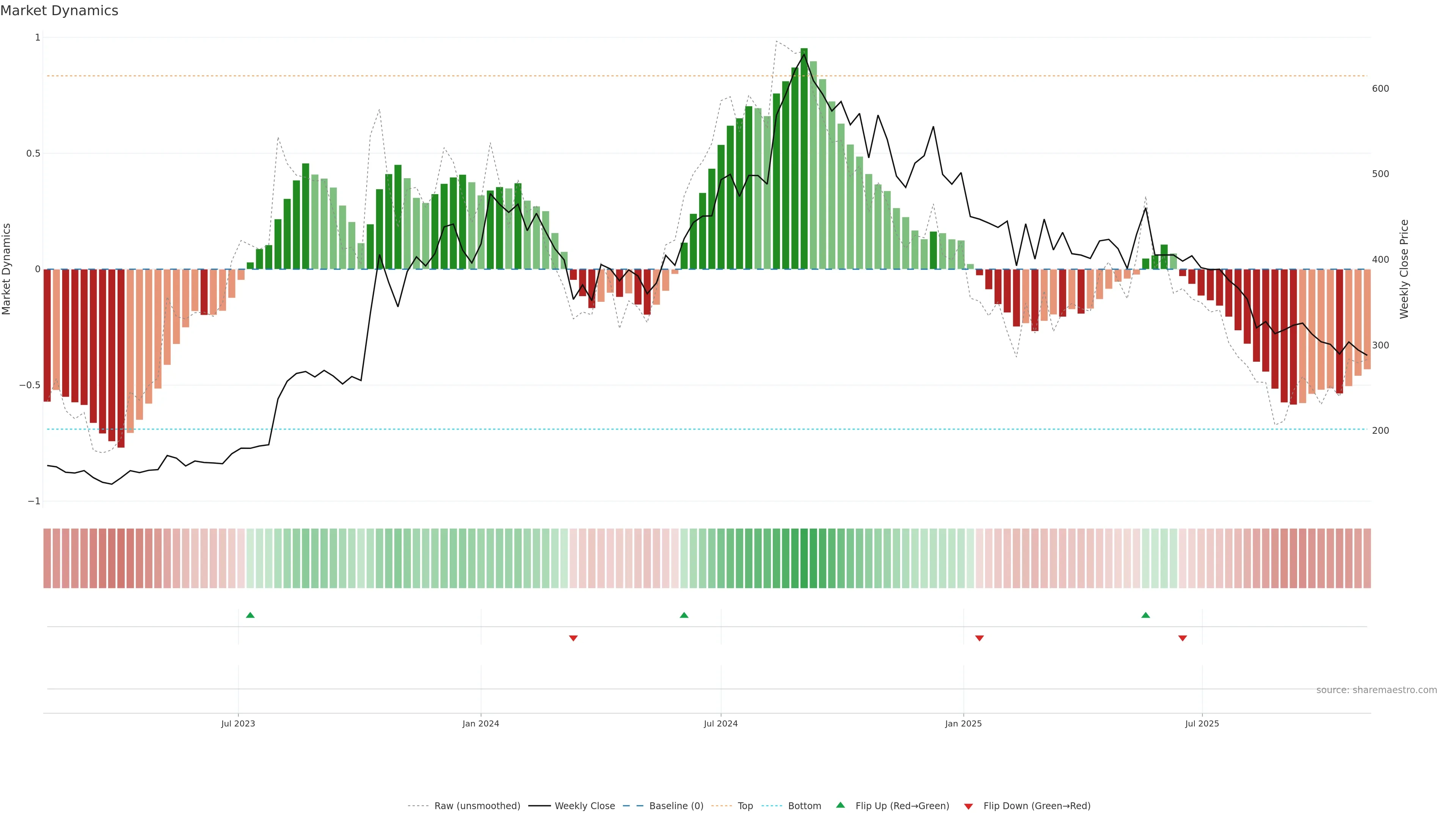Toggle the Weekly Close legend entry

584,806
